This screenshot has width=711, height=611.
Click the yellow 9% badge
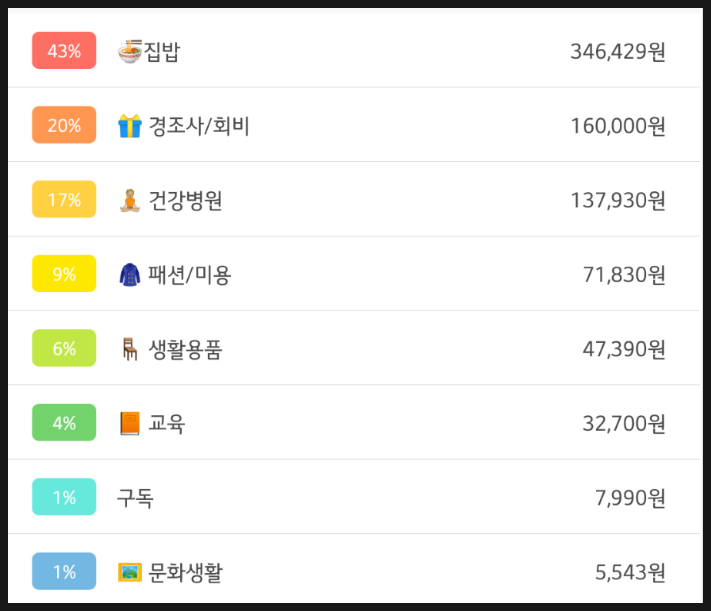click(64, 274)
